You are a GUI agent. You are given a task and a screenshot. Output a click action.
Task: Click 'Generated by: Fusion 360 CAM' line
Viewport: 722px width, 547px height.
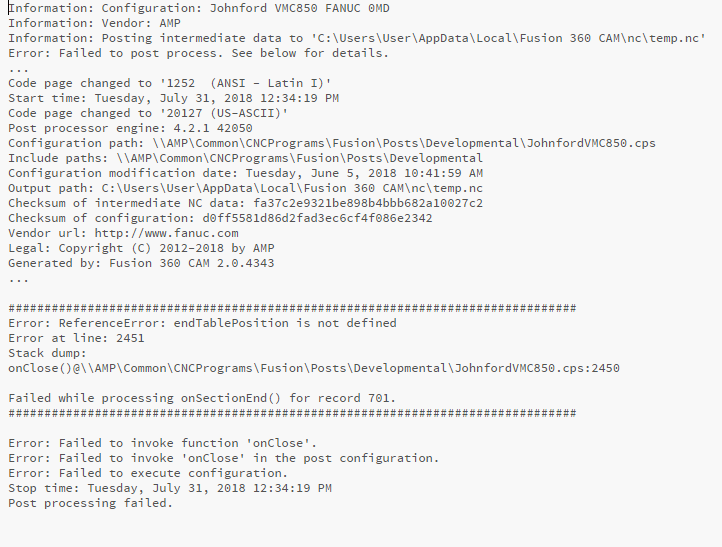pos(141,263)
